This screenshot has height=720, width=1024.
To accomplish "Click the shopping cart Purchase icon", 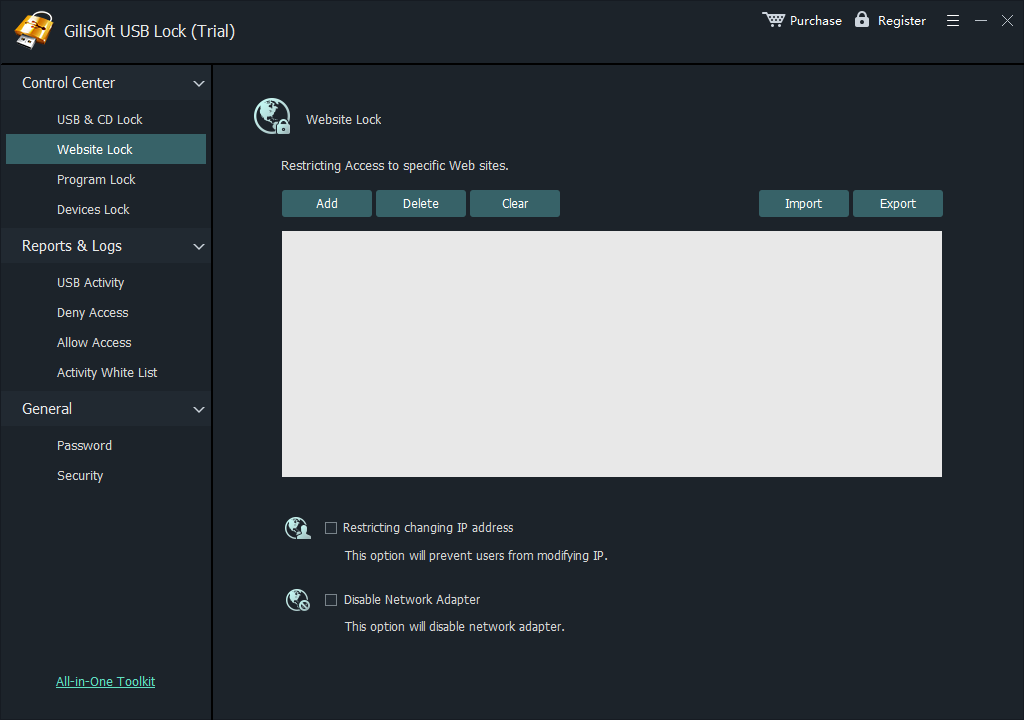I will (x=773, y=20).
